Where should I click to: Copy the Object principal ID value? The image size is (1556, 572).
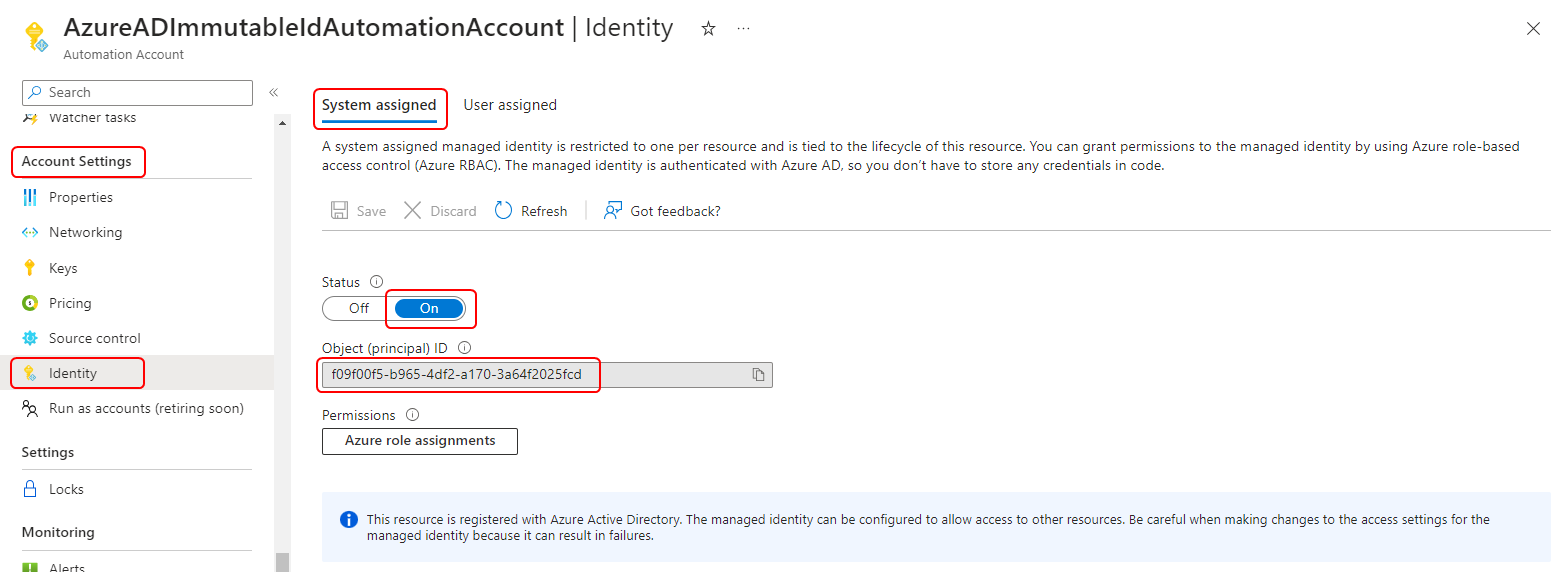click(758, 375)
